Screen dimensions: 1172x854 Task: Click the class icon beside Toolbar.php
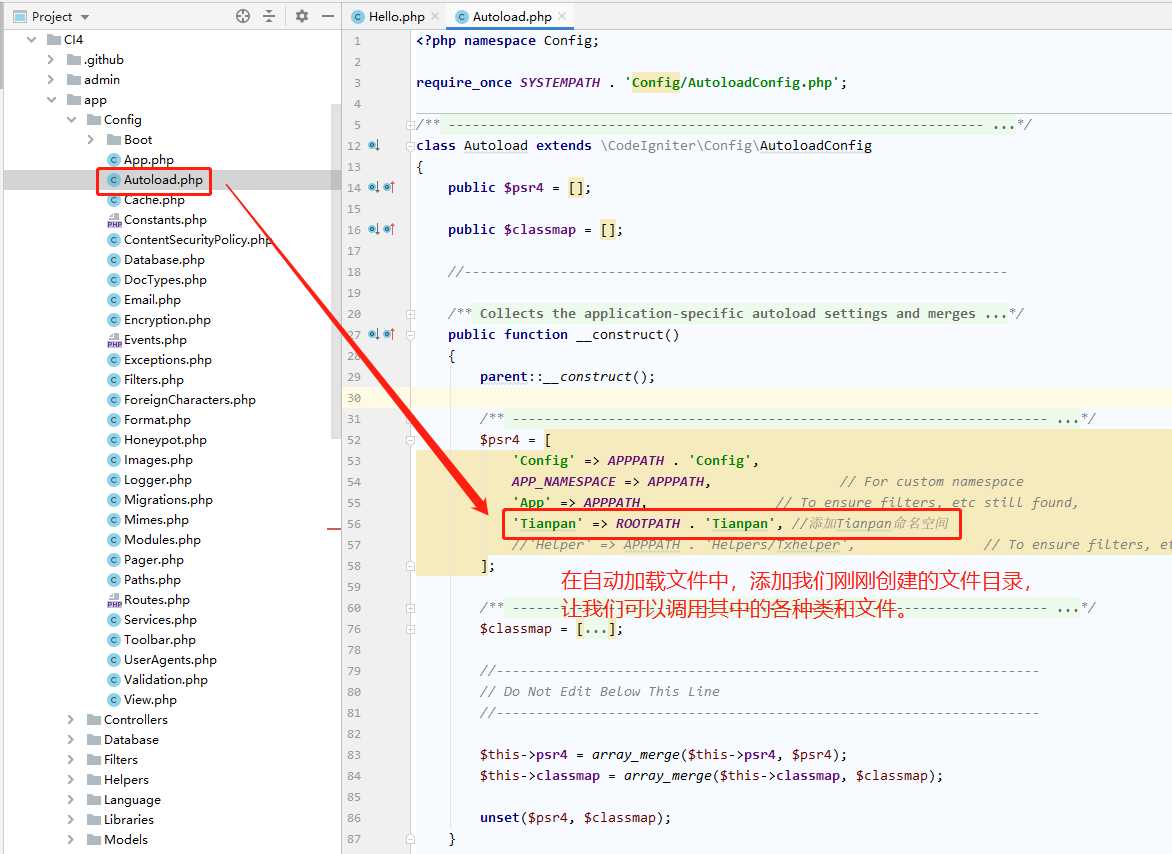[114, 640]
